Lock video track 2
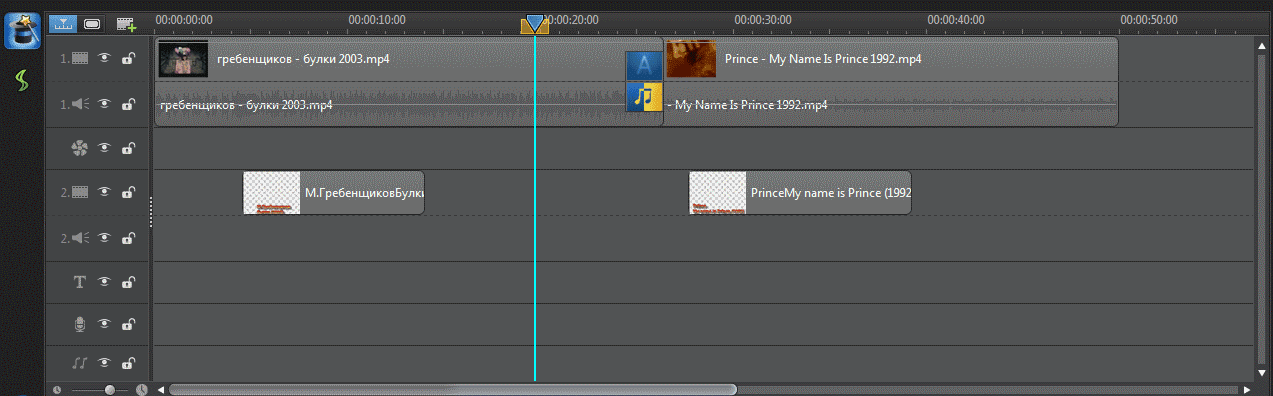Screen dimensions: 1273x396 [128, 192]
